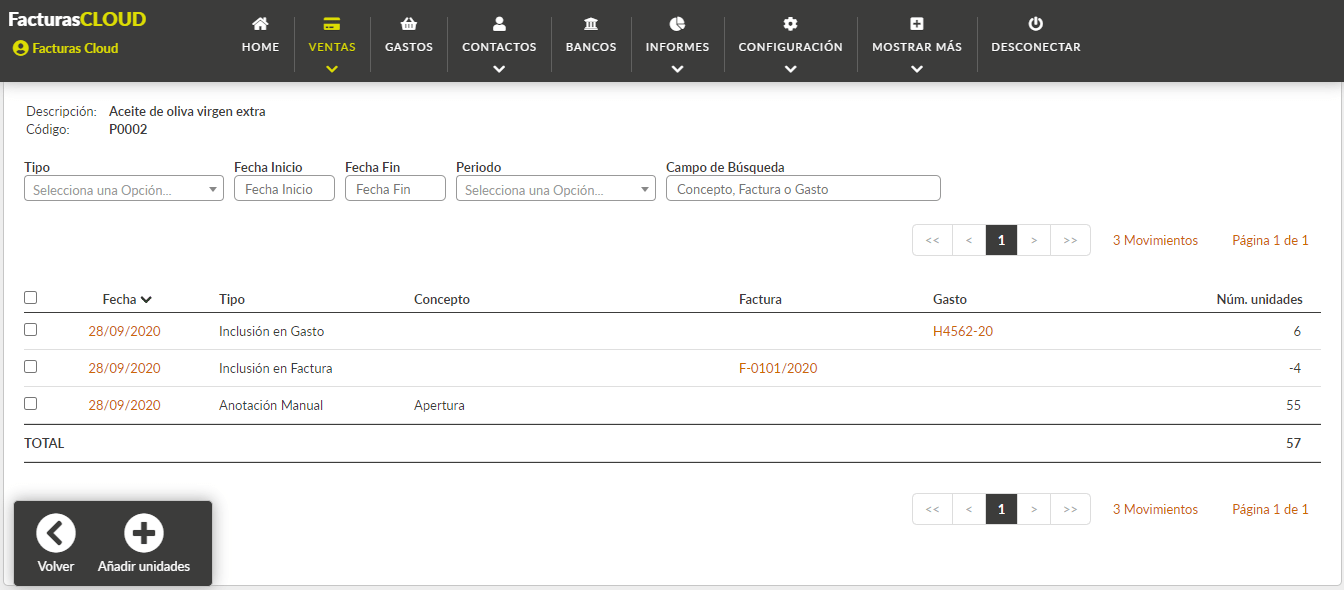Image resolution: width=1344 pixels, height=590 pixels.
Task: Click the Contactos person icon
Action: 499,23
